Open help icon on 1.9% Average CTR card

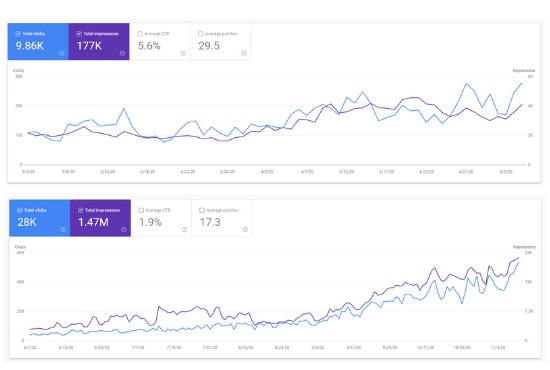(x=184, y=229)
